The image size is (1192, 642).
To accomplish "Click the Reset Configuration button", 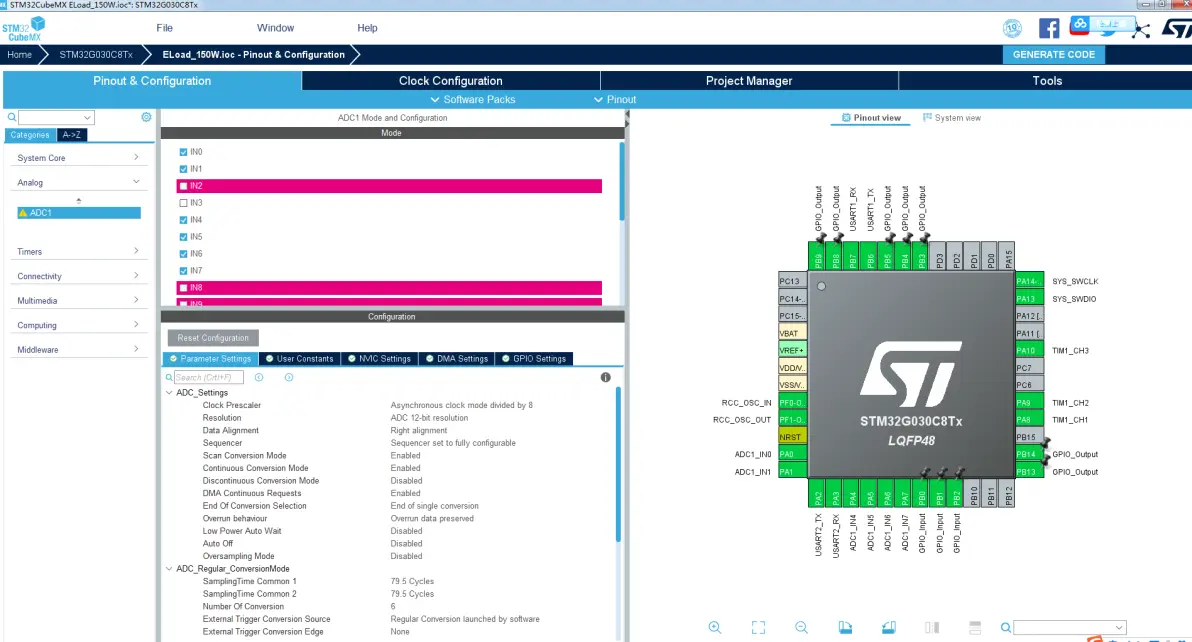I will [x=213, y=338].
